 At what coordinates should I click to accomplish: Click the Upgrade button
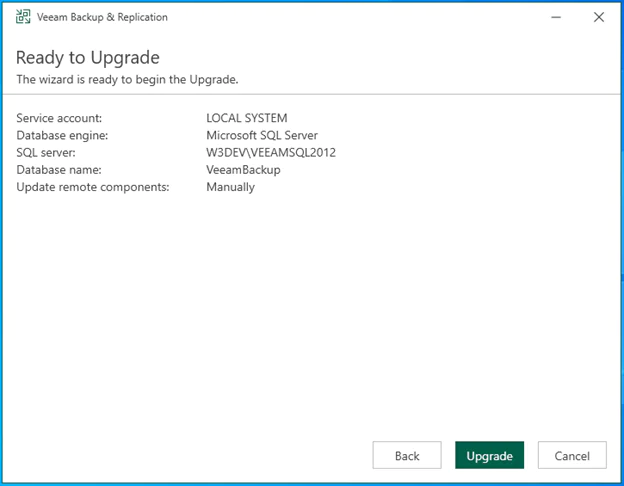[489, 455]
